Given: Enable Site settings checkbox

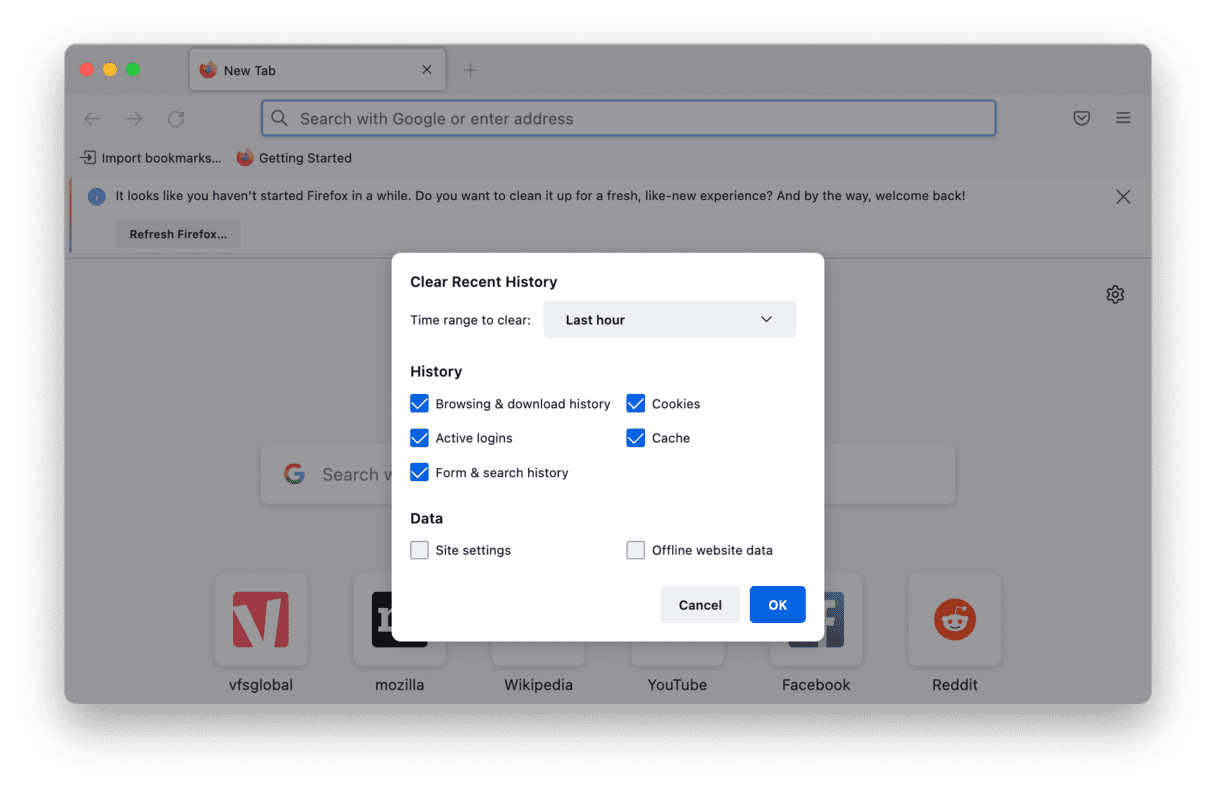Looking at the screenshot, I should (x=419, y=550).
